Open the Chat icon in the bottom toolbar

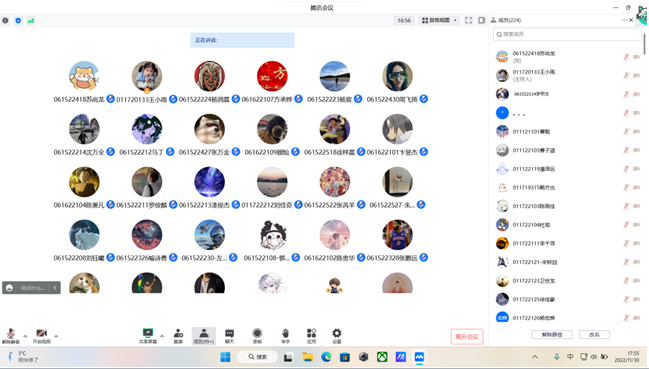tap(229, 336)
